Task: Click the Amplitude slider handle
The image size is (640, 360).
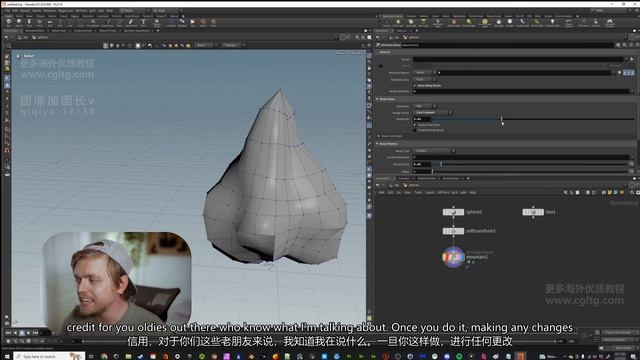Action: click(502, 119)
